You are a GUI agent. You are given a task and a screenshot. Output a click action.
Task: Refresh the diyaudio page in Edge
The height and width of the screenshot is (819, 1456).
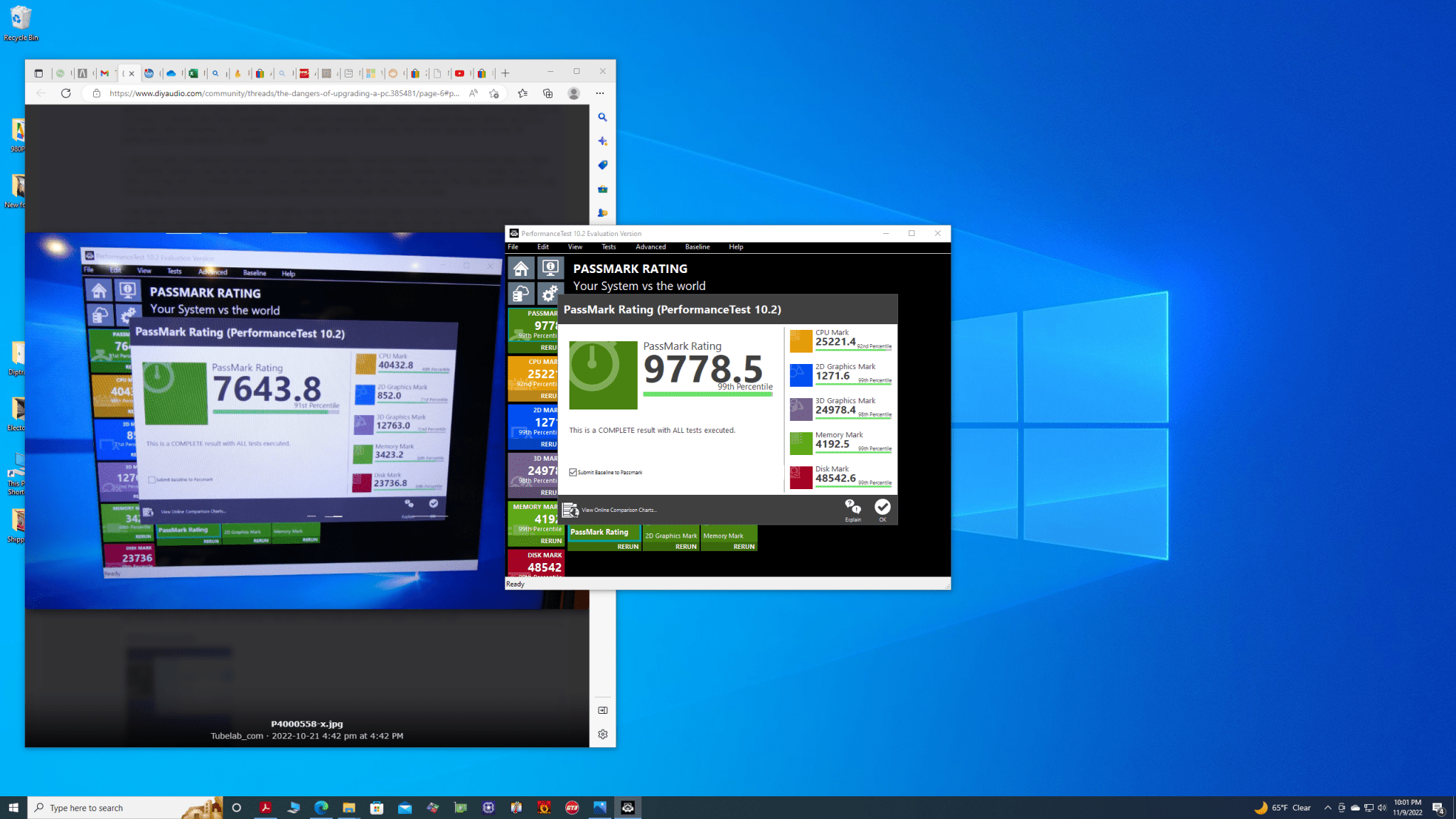[x=66, y=93]
